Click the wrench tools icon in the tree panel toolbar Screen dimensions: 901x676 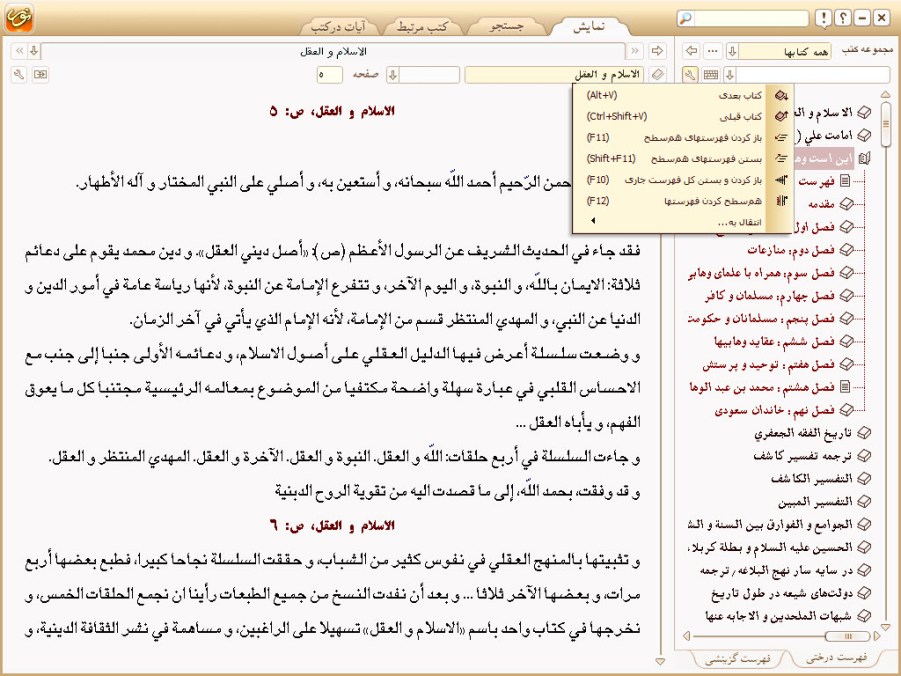(x=691, y=75)
